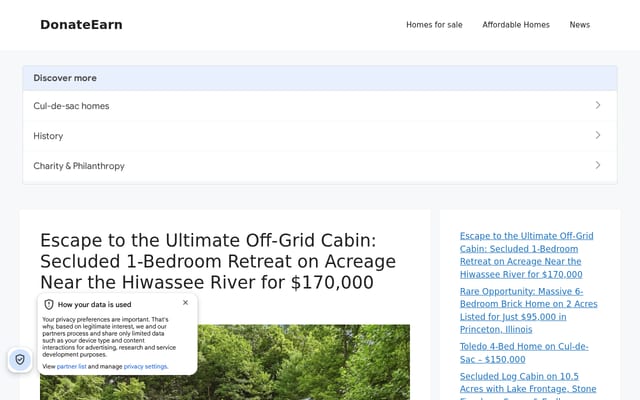640x400 pixels.
Task: Expand the History chevron arrow
Action: [x=598, y=135]
